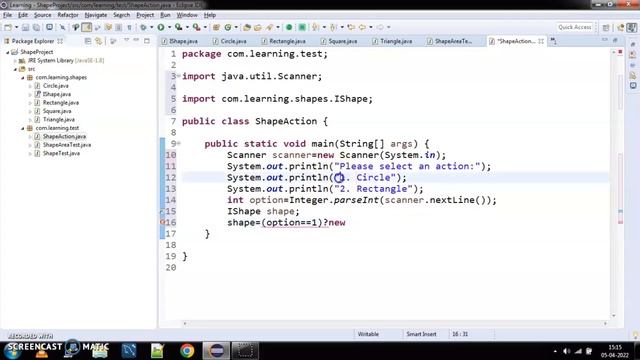Switch to the ShapeAreaTe... editor tab
The image size is (640, 360).
click(x=449, y=41)
